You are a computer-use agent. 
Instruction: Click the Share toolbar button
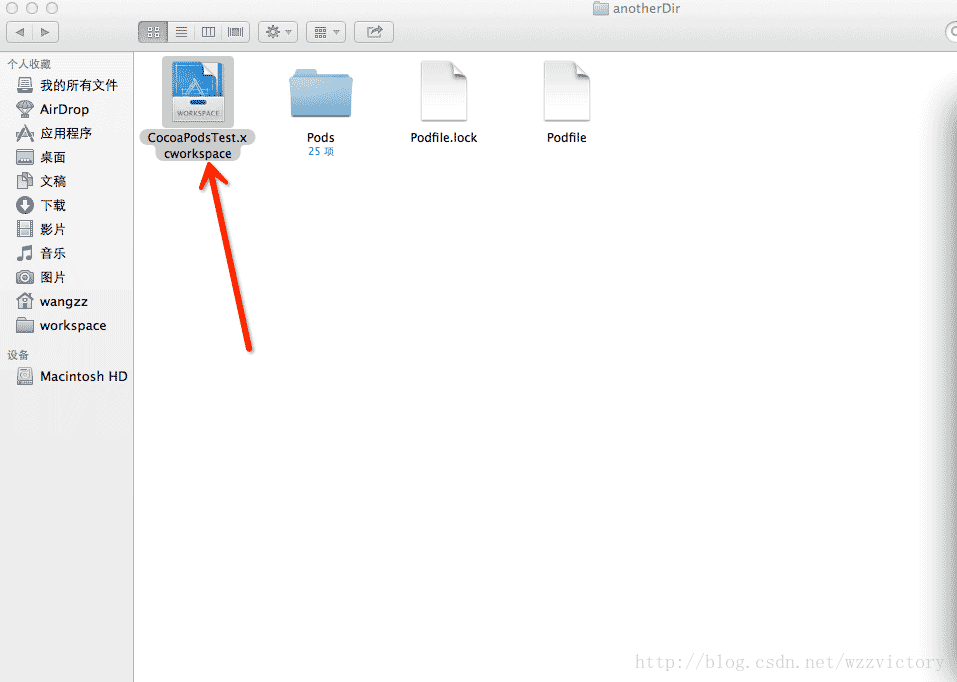(x=374, y=32)
